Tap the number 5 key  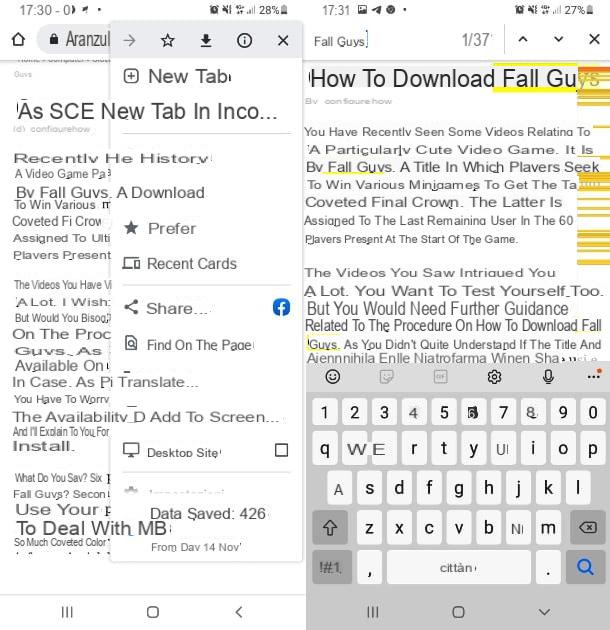click(x=444, y=412)
